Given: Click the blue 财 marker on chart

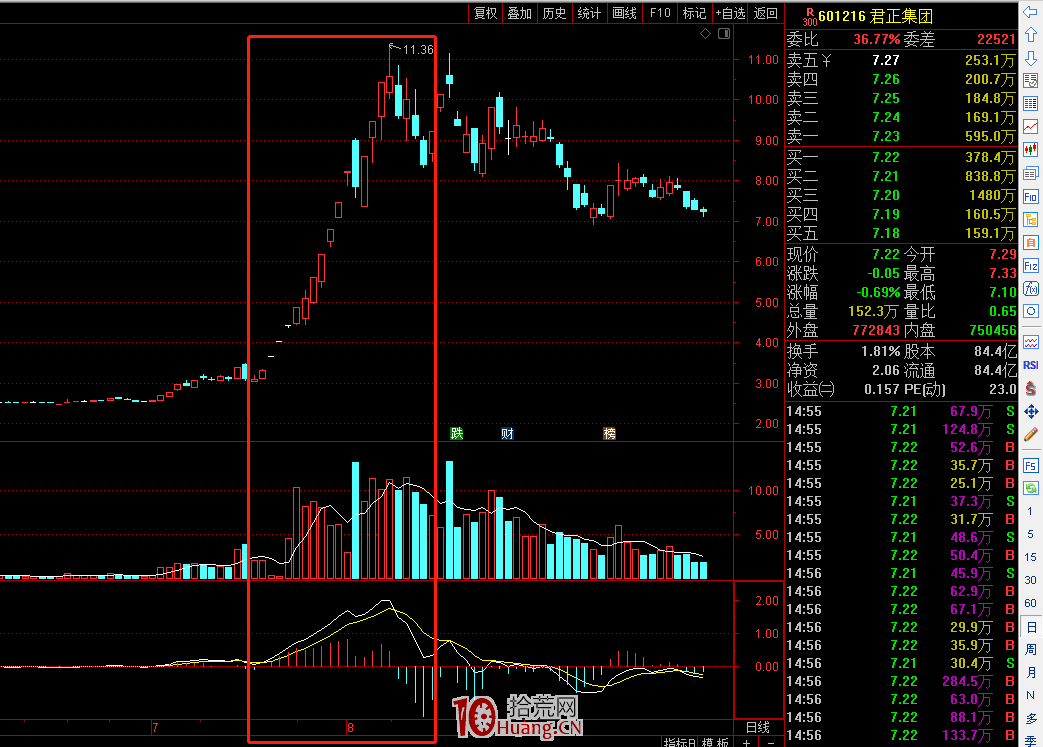Looking at the screenshot, I should [507, 434].
